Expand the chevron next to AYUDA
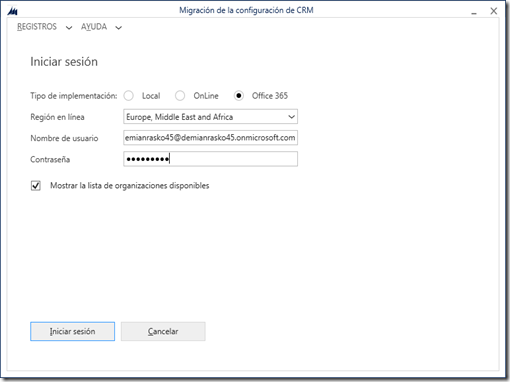510x382 pixels. click(x=118, y=28)
